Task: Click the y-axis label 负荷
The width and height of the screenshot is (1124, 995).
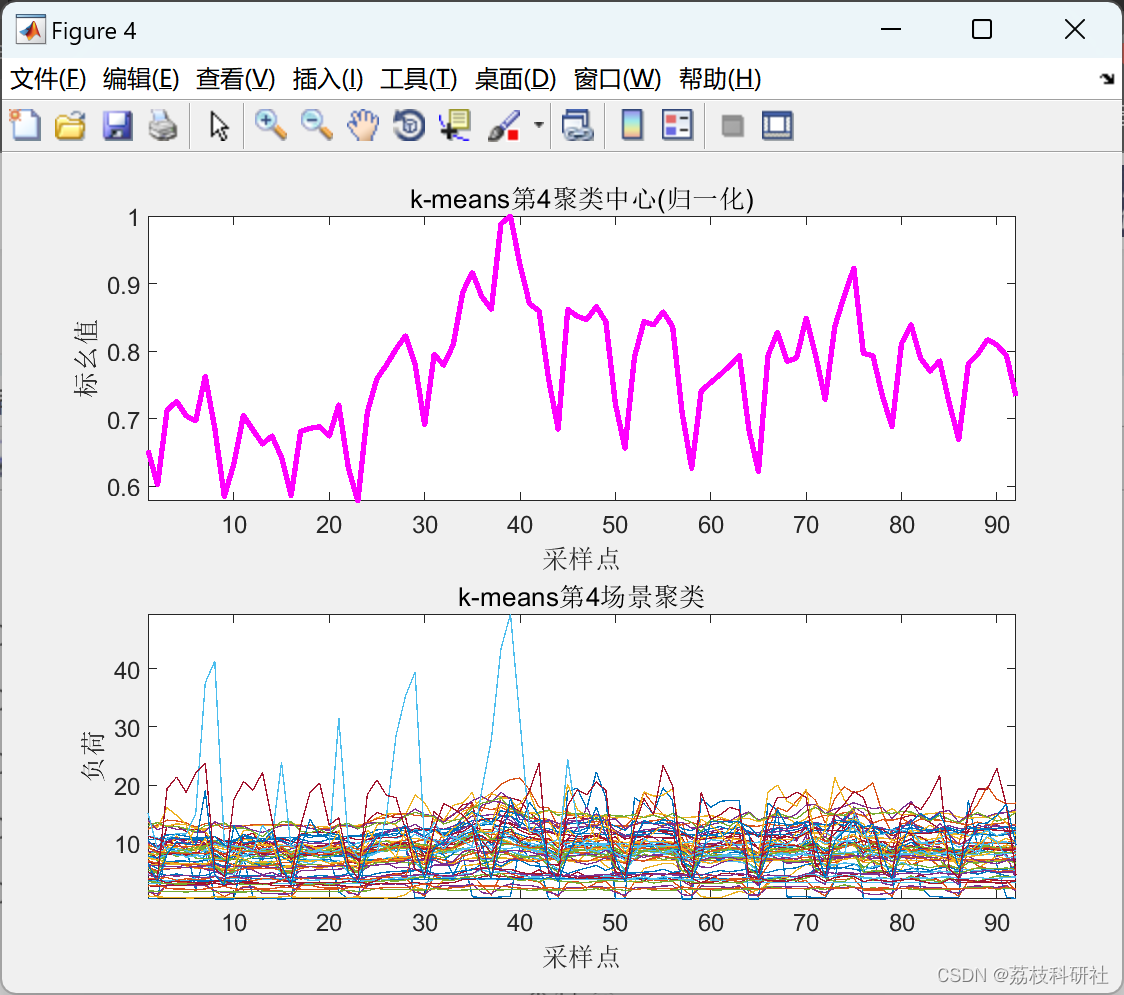Action: click(92, 756)
